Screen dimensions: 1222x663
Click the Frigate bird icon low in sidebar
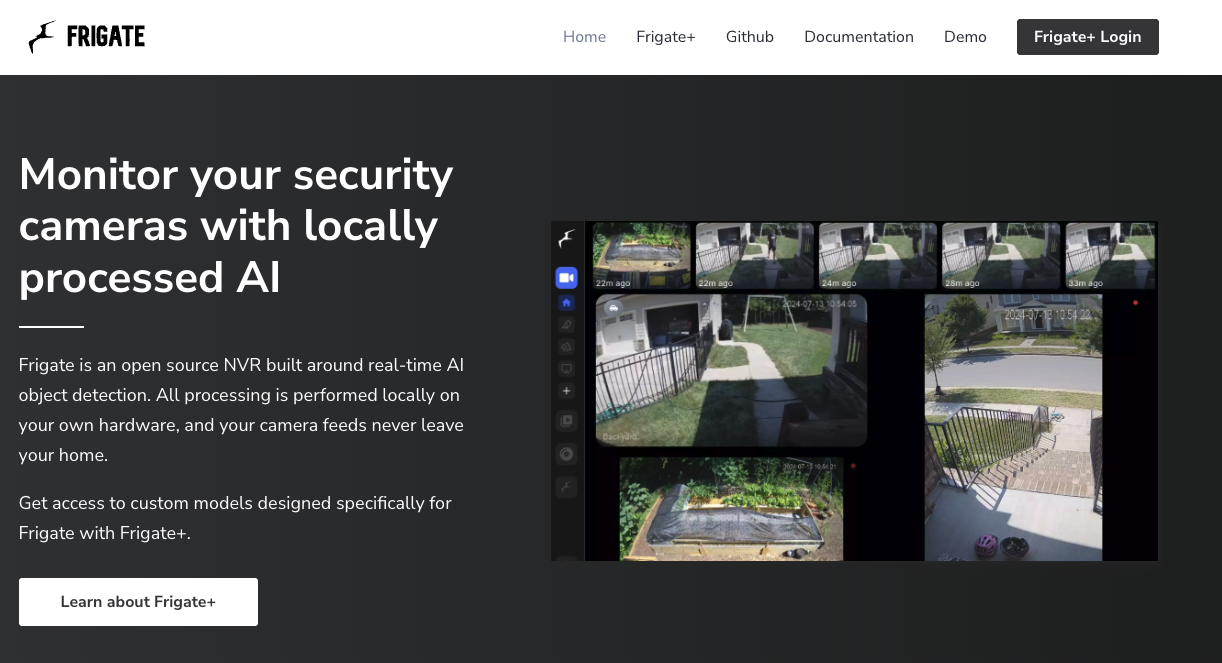point(566,487)
